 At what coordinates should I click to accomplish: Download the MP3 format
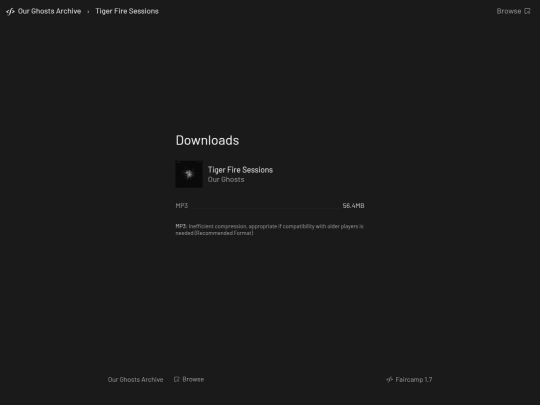coord(270,206)
